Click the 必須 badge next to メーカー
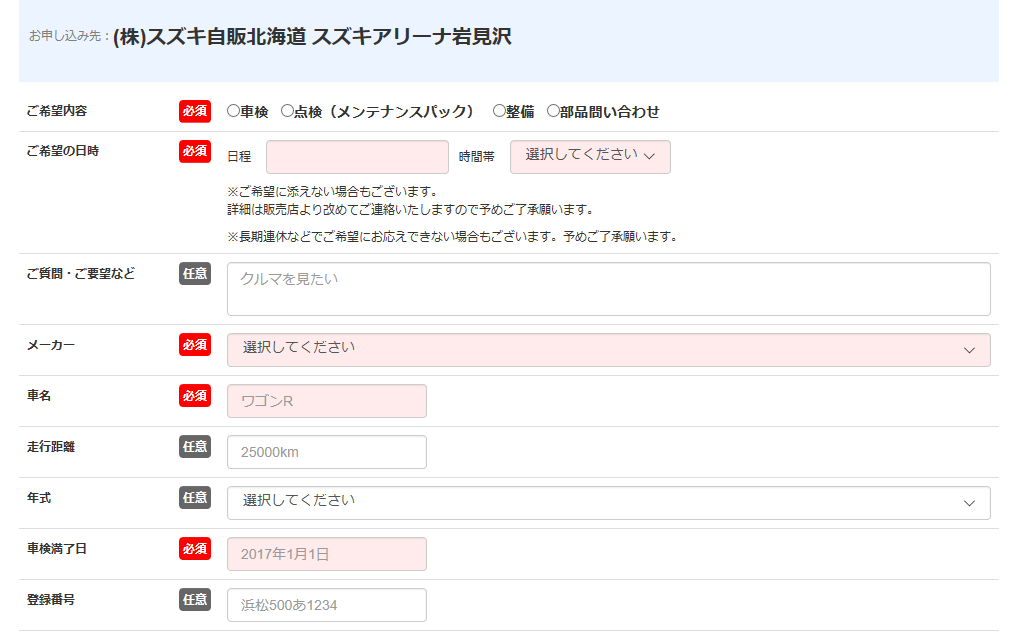Screen dimensions: 1012x634 pos(195,345)
